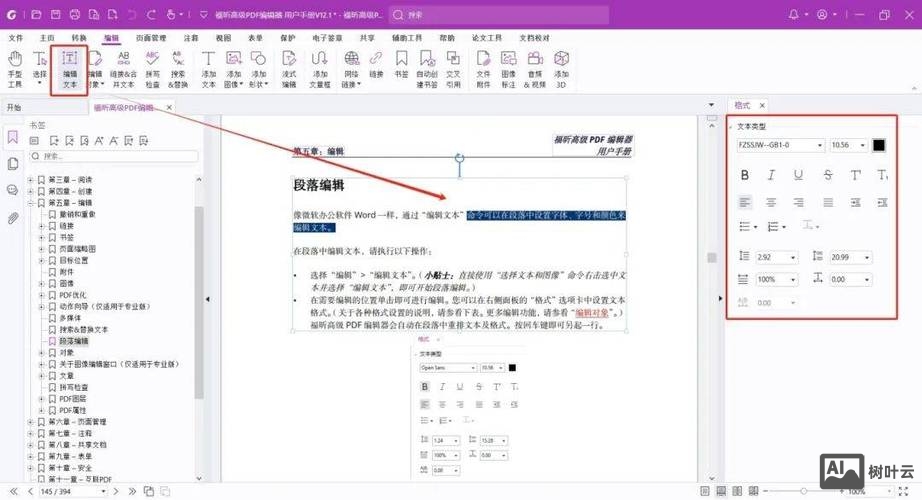Switch to the 页面管理 ribbon tab
The image size is (922, 500).
tap(151, 38)
